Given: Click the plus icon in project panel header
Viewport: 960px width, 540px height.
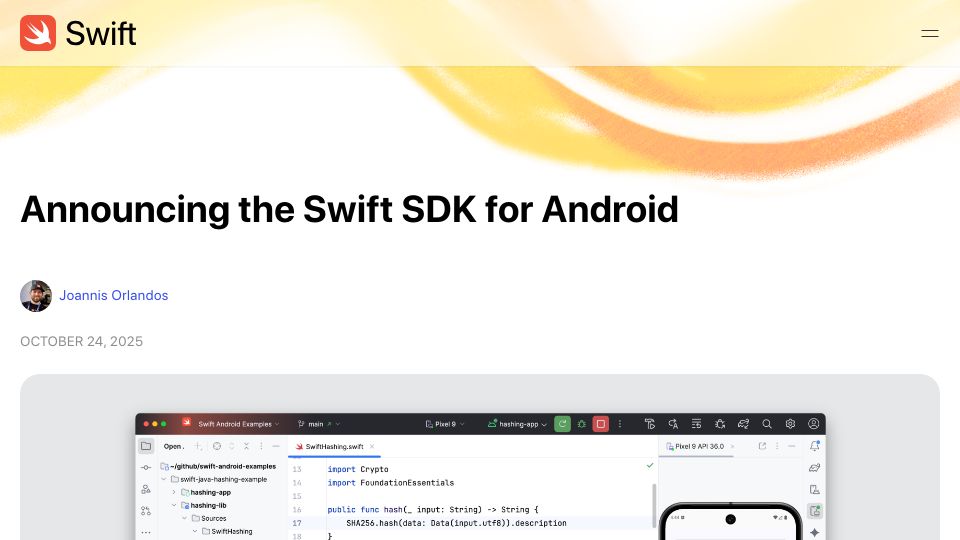Looking at the screenshot, I should coord(198,446).
